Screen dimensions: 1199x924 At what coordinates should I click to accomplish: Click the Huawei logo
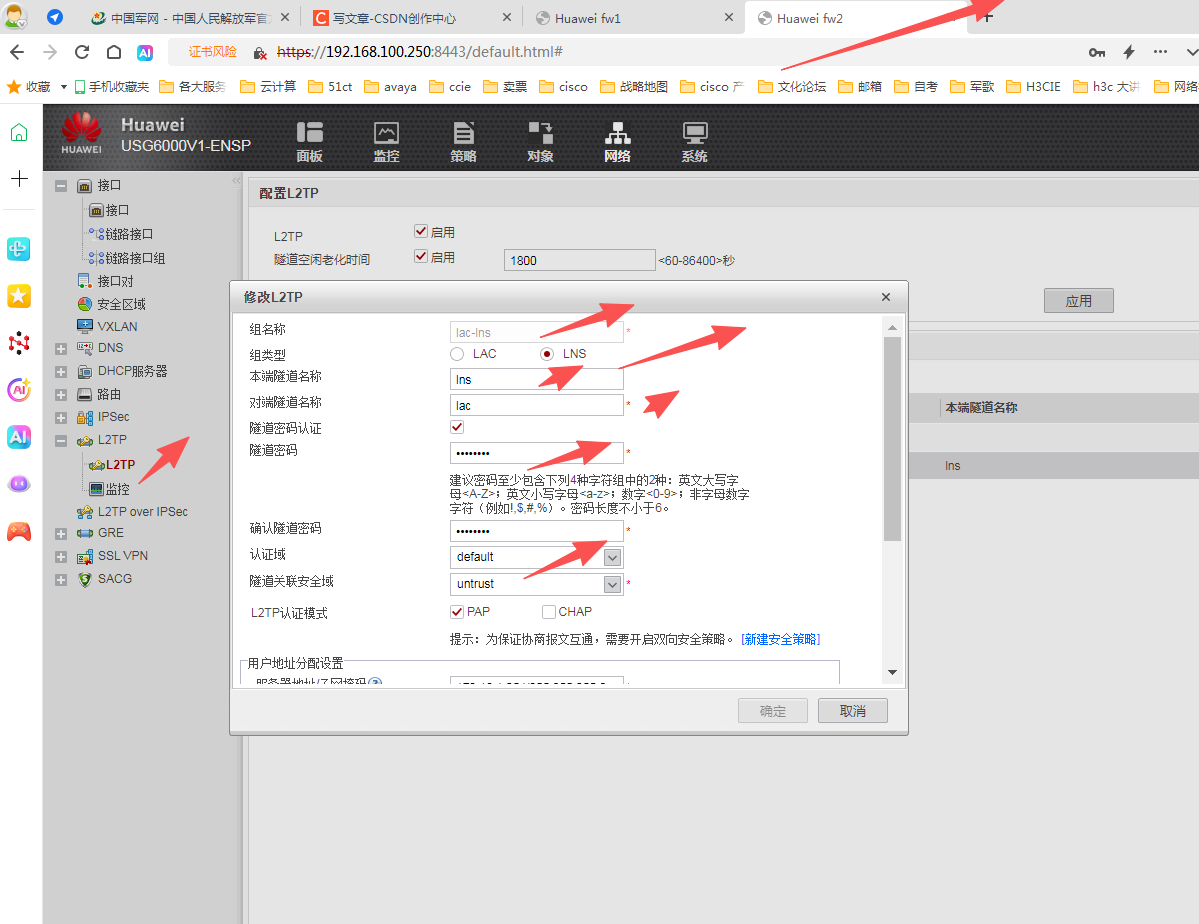pos(81,132)
